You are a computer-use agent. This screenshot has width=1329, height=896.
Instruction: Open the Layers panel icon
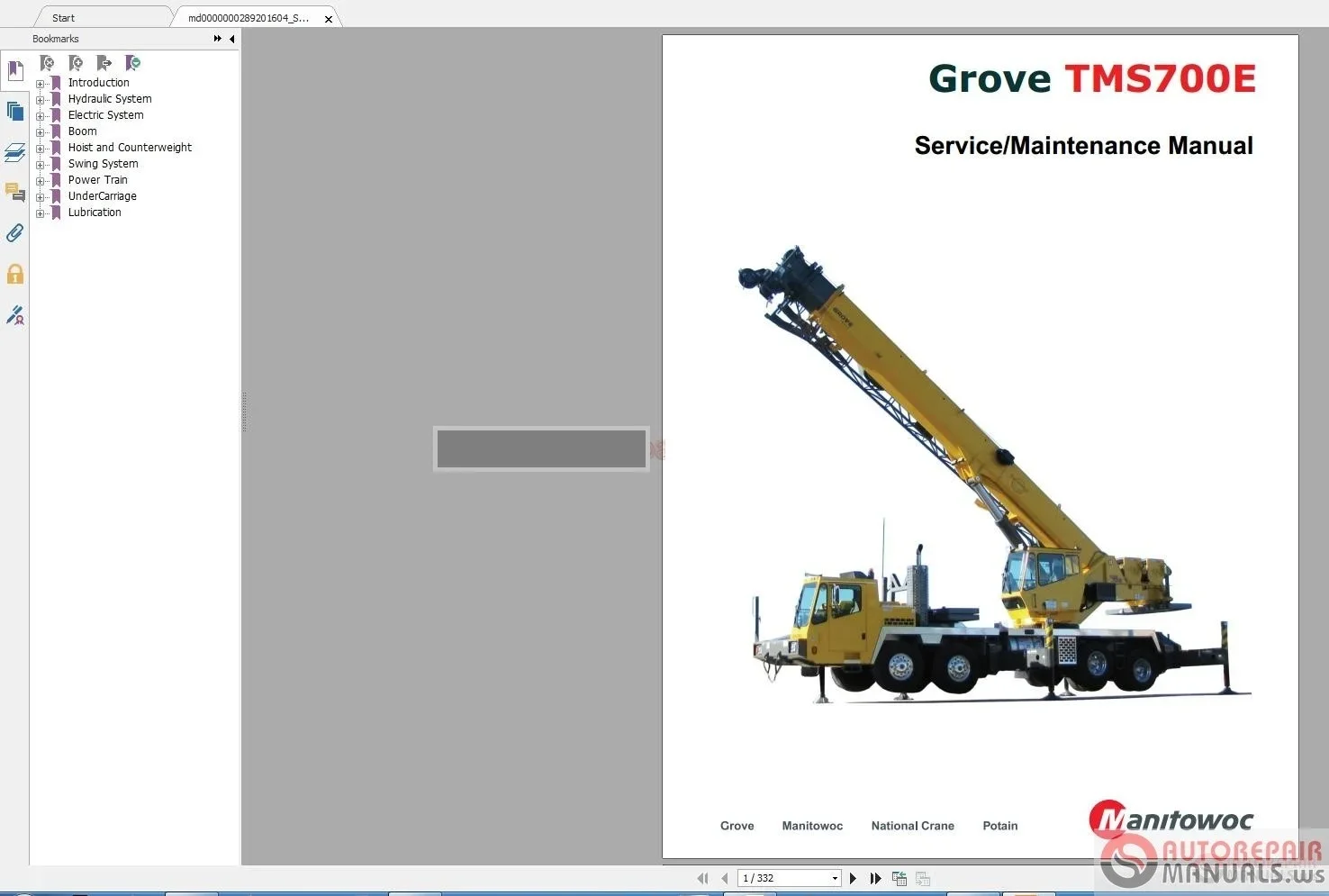click(15, 152)
